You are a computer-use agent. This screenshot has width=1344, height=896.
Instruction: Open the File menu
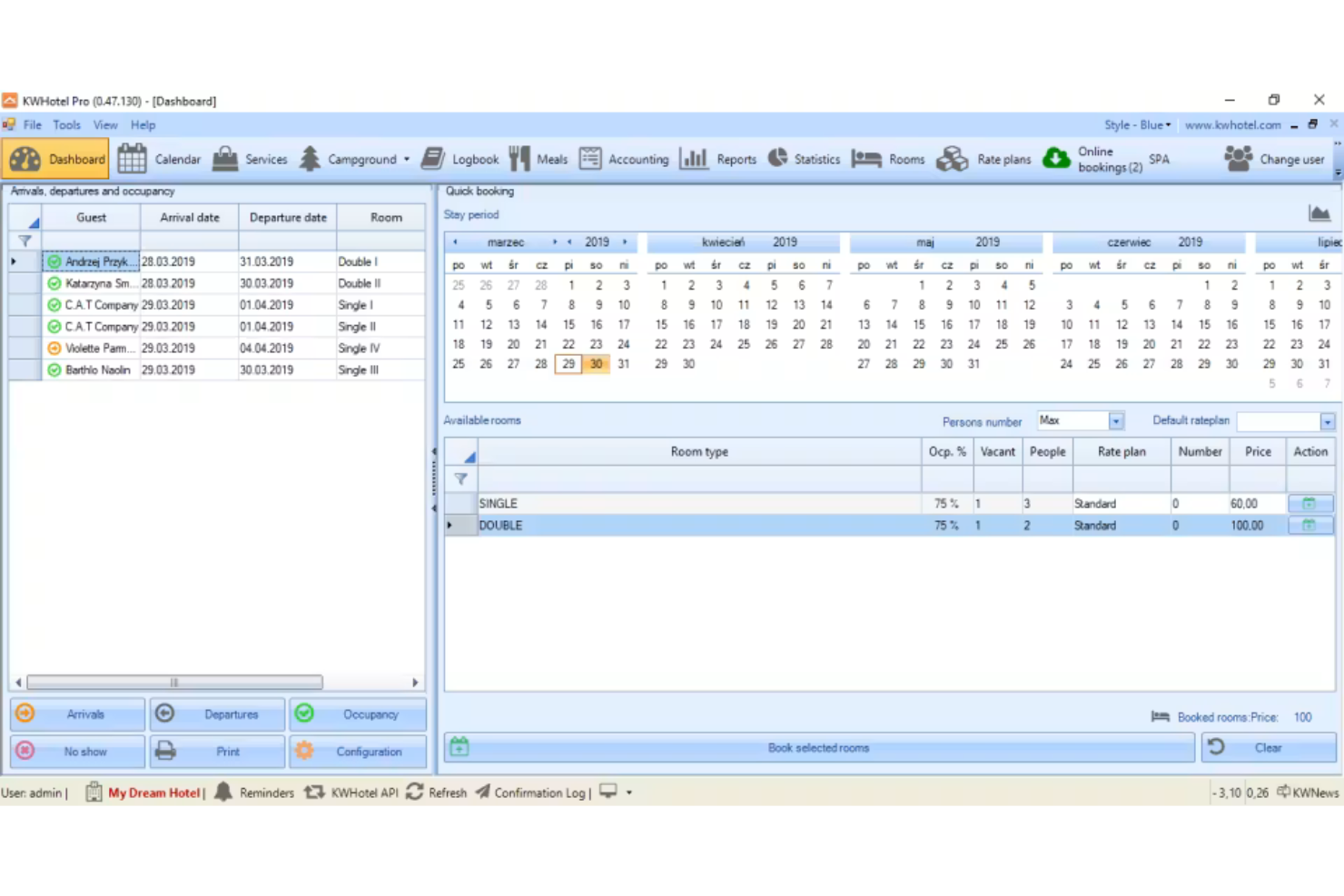pyautogui.click(x=33, y=125)
